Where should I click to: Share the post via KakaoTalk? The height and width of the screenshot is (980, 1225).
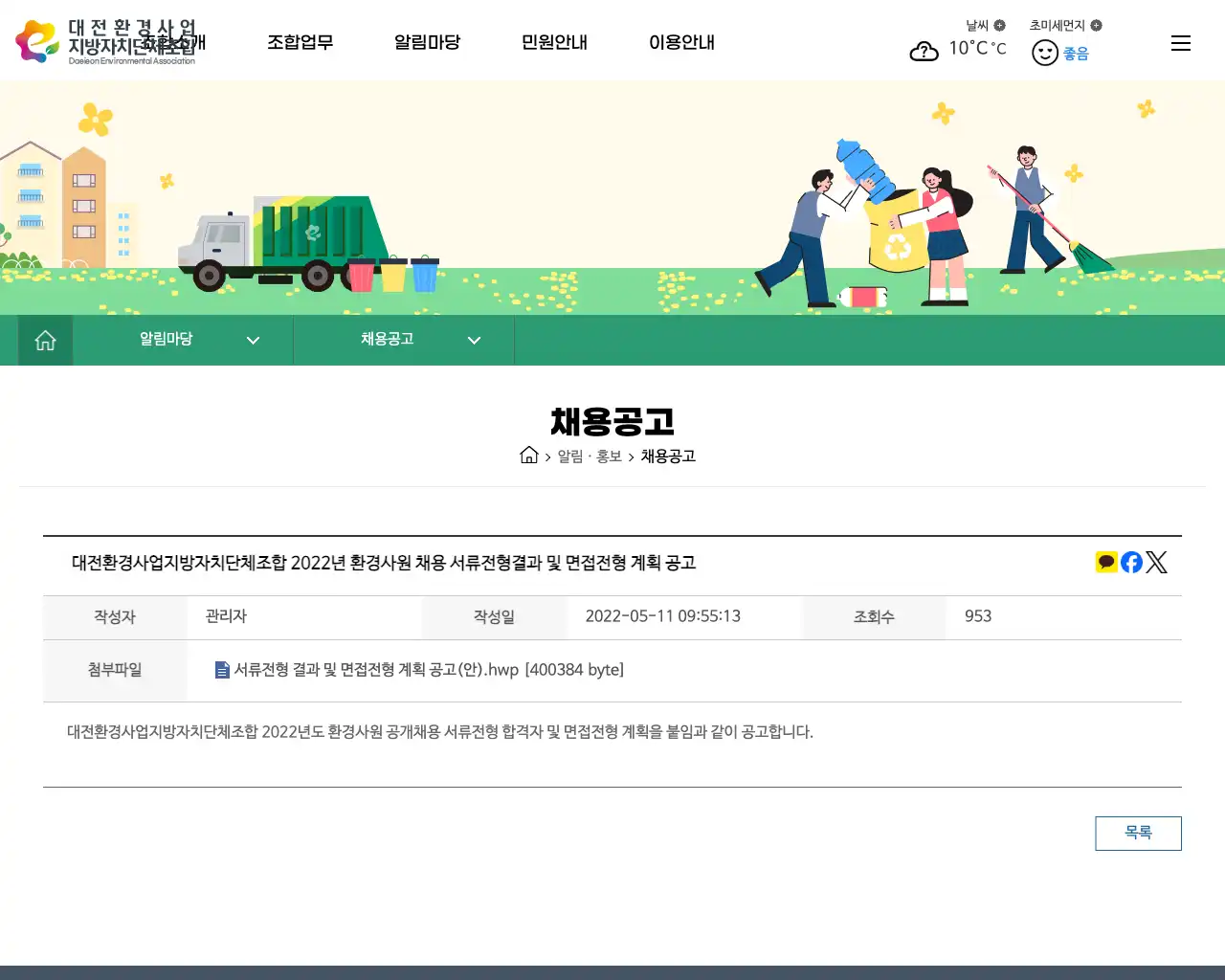click(1105, 562)
